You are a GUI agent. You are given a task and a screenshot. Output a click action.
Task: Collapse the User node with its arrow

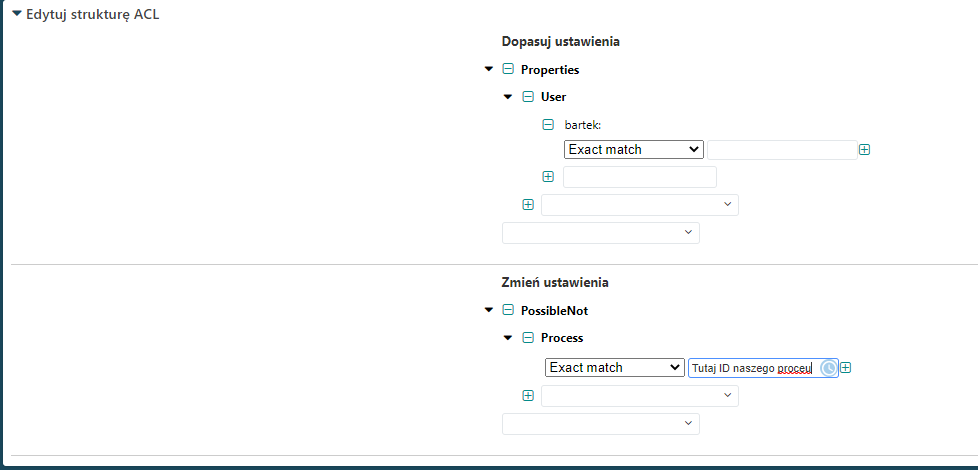coord(508,97)
